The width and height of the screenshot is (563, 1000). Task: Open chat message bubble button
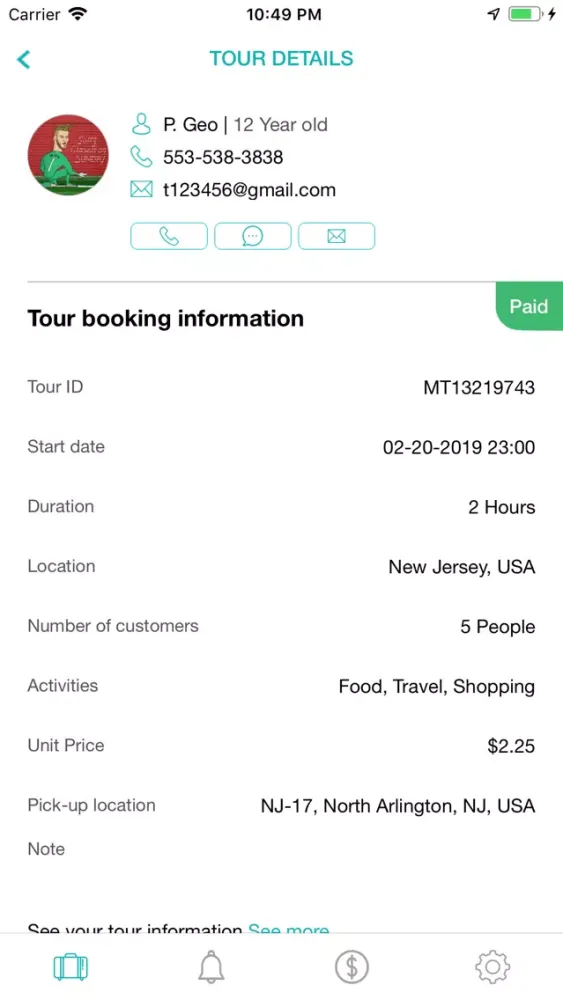(253, 236)
